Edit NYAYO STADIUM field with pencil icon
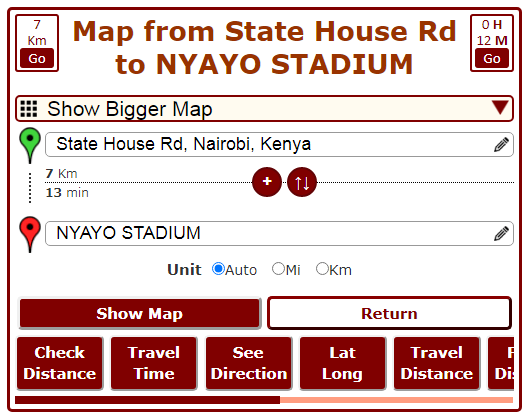This screenshot has width=531, height=417. 501,234
